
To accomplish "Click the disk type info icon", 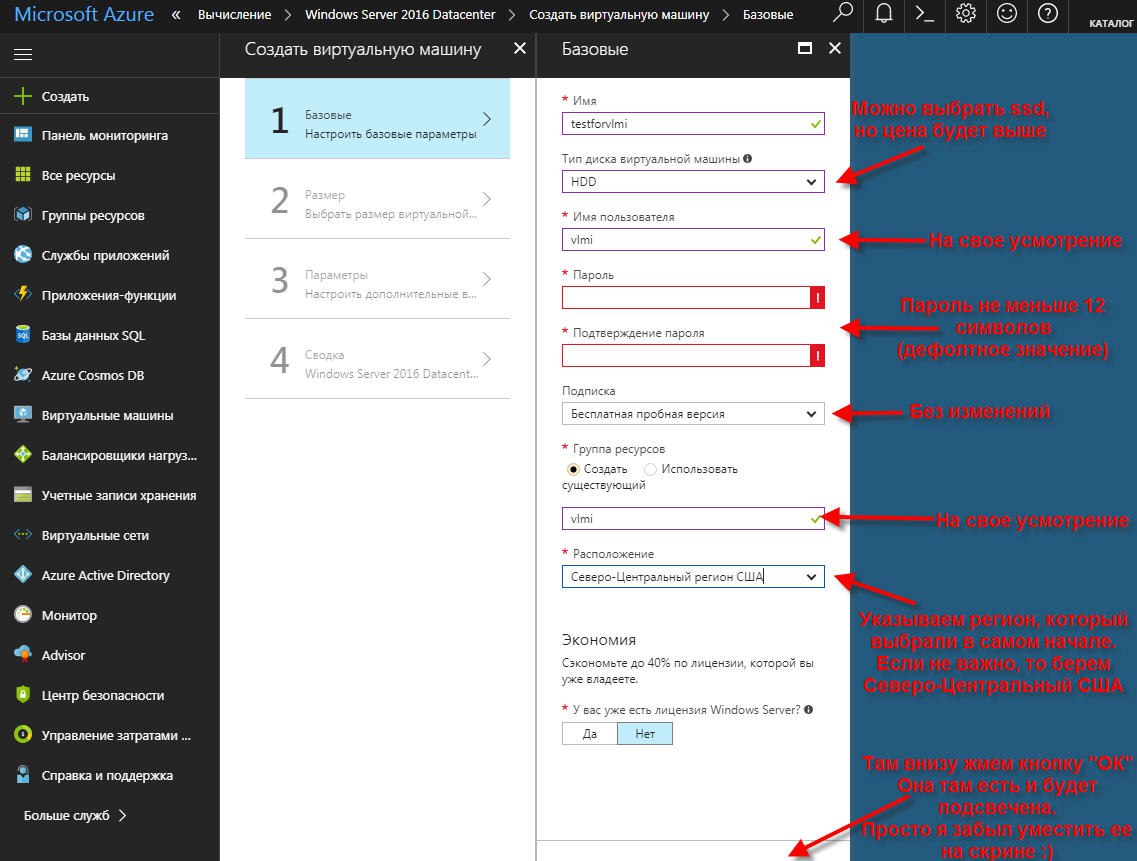I will (748, 159).
